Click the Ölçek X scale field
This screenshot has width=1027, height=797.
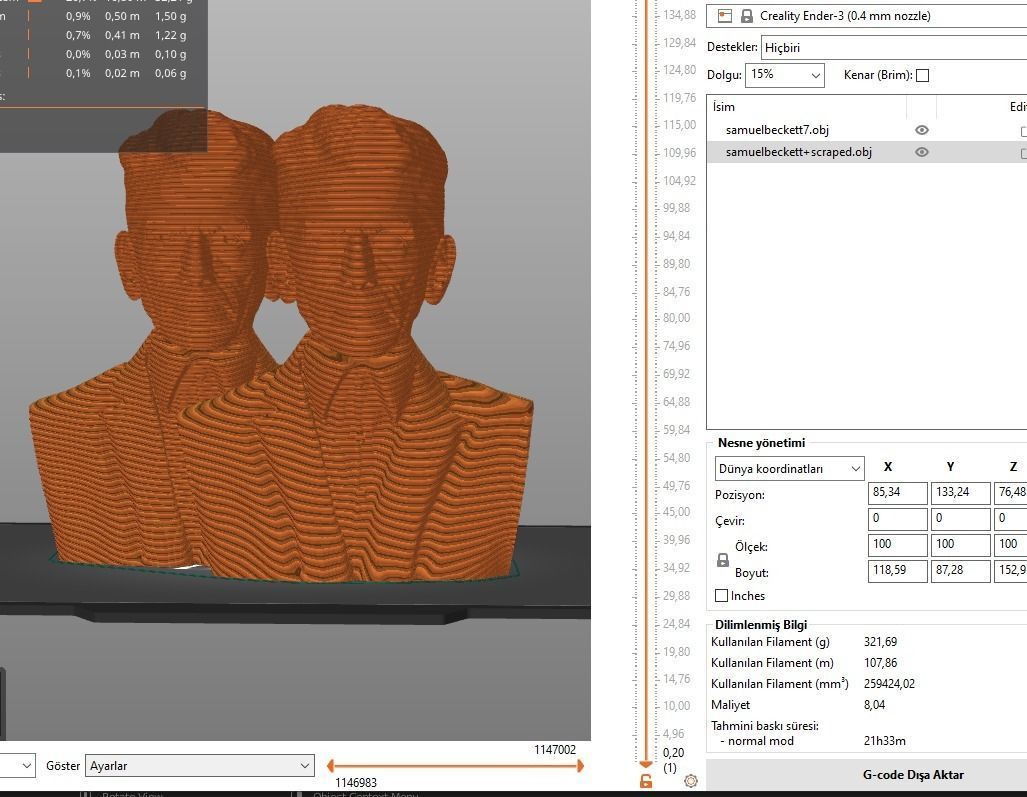coord(897,545)
